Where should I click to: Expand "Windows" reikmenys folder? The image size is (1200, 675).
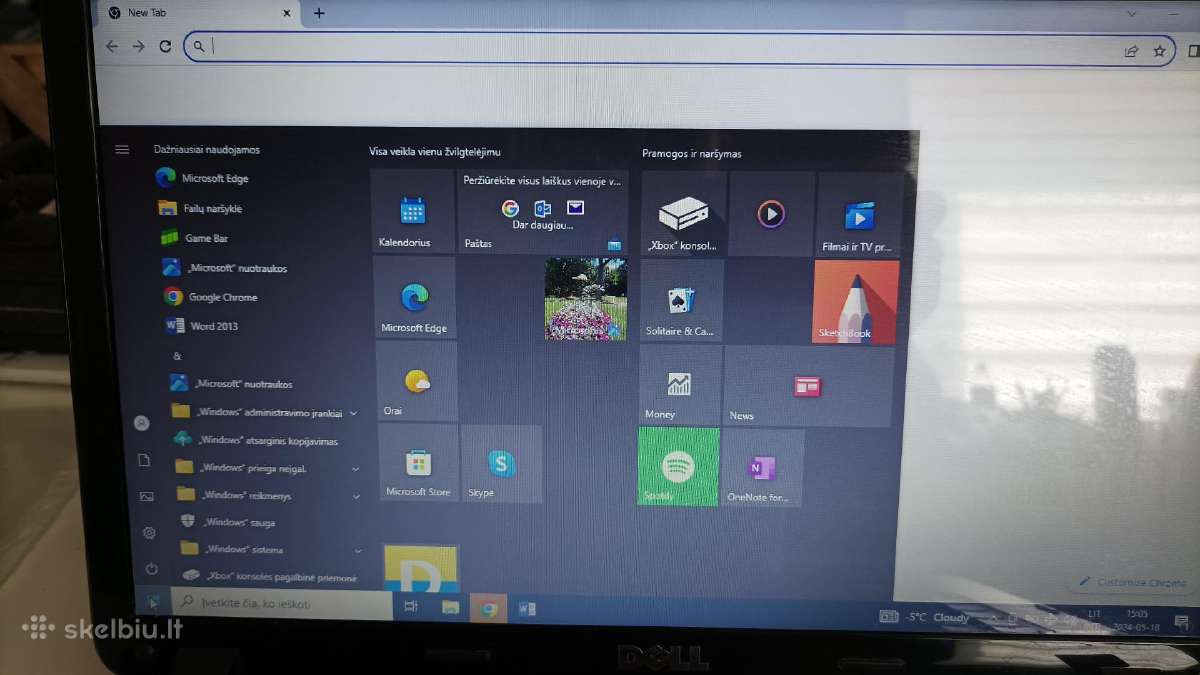point(270,495)
